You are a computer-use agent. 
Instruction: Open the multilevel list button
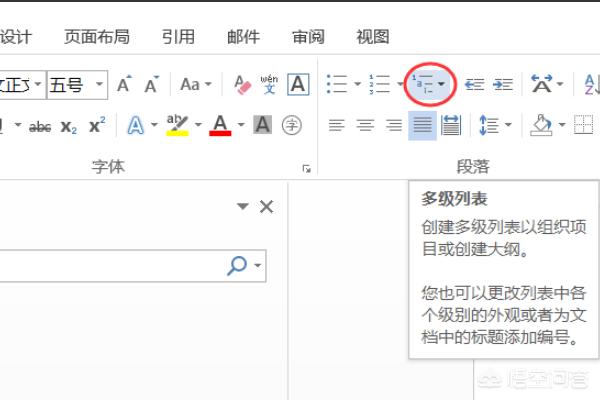click(x=430, y=85)
